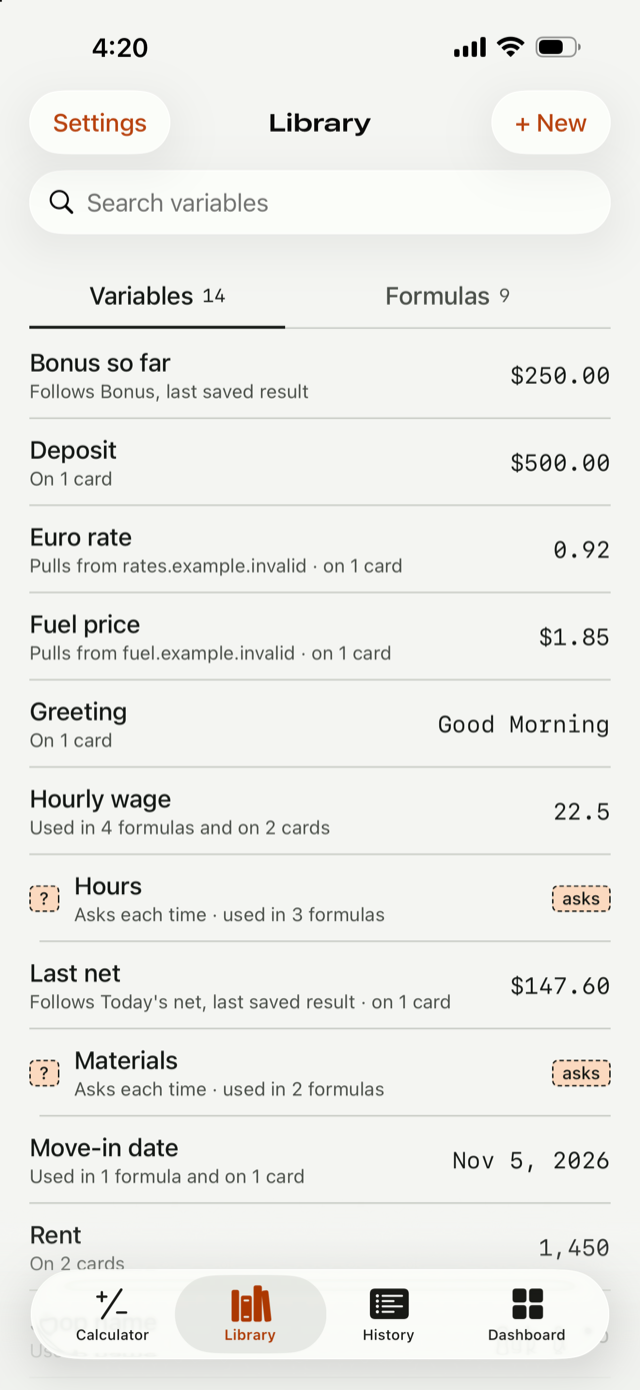Tap the battery indicator in status bar
This screenshot has height=1390, width=640.
[558, 47]
